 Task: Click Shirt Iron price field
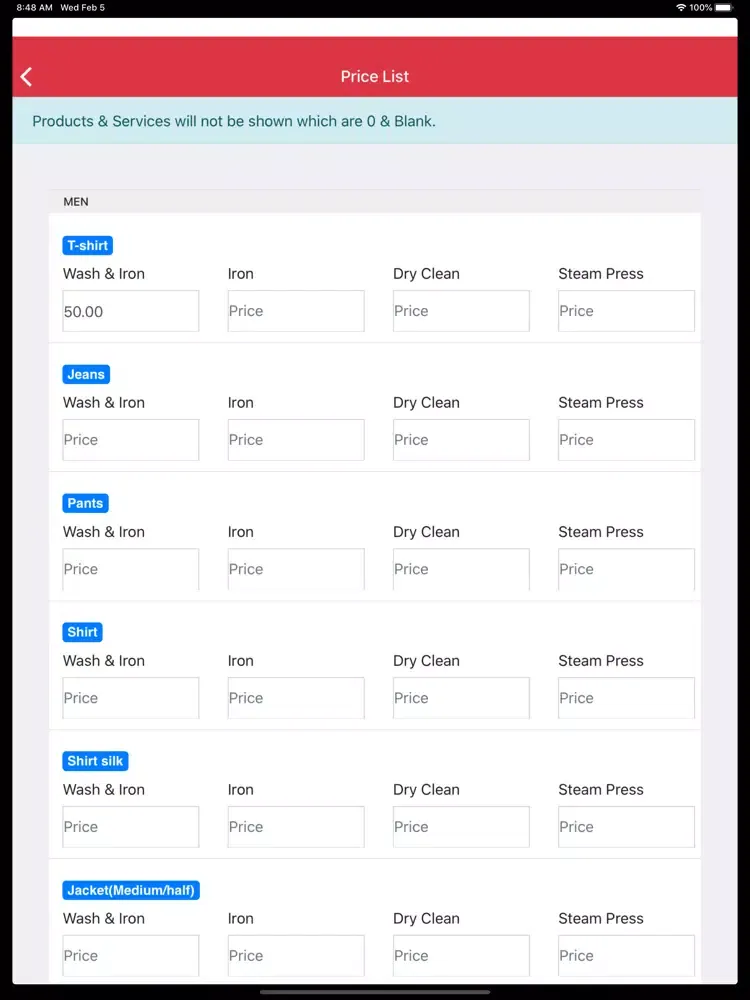click(296, 698)
